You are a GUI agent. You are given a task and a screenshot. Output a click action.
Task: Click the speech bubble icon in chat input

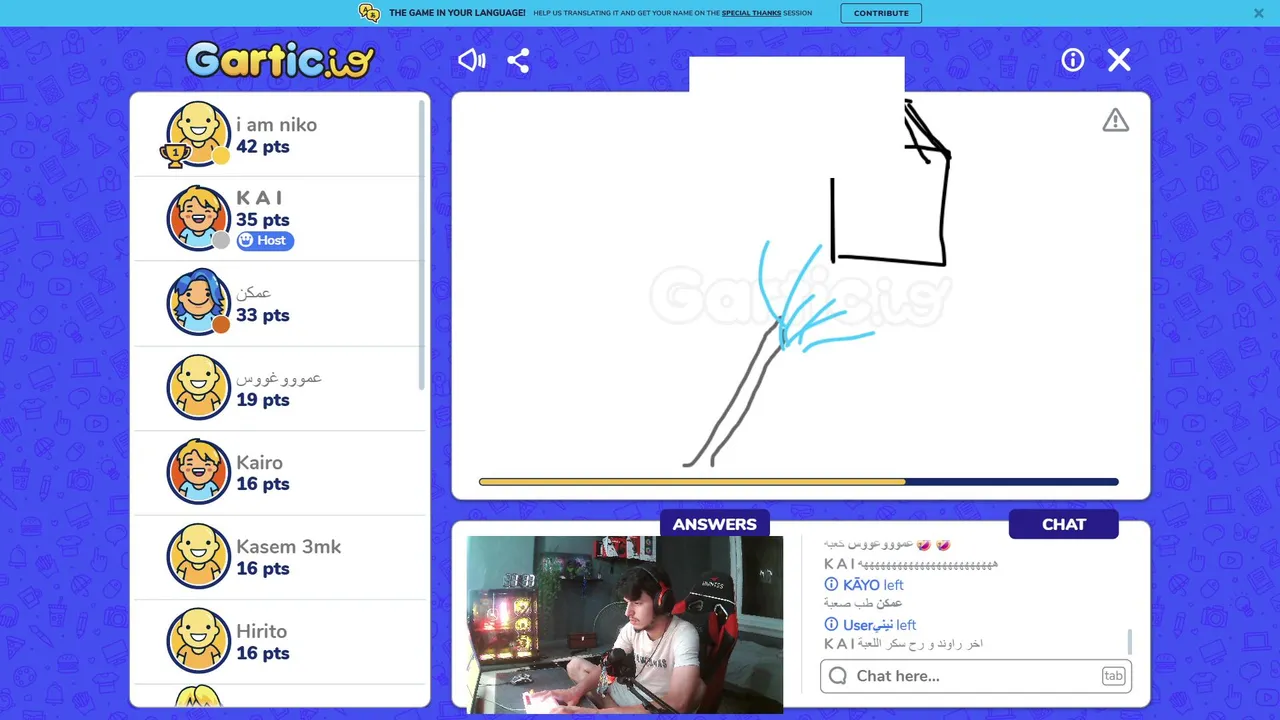pos(838,676)
